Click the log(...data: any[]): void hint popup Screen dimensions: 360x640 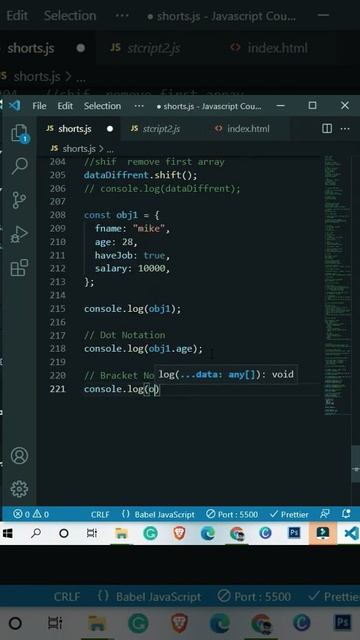click(226, 374)
